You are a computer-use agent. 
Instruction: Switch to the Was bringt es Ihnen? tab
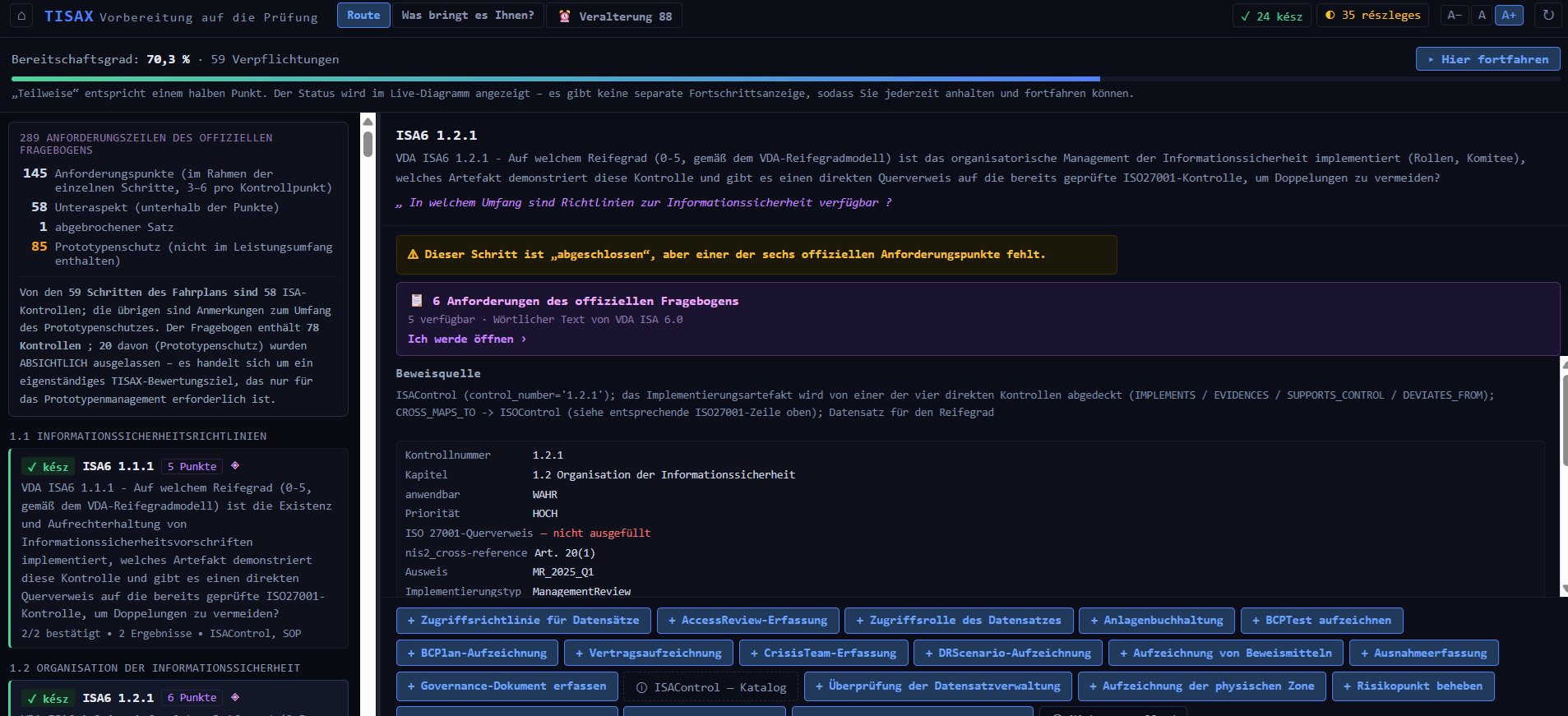click(468, 16)
